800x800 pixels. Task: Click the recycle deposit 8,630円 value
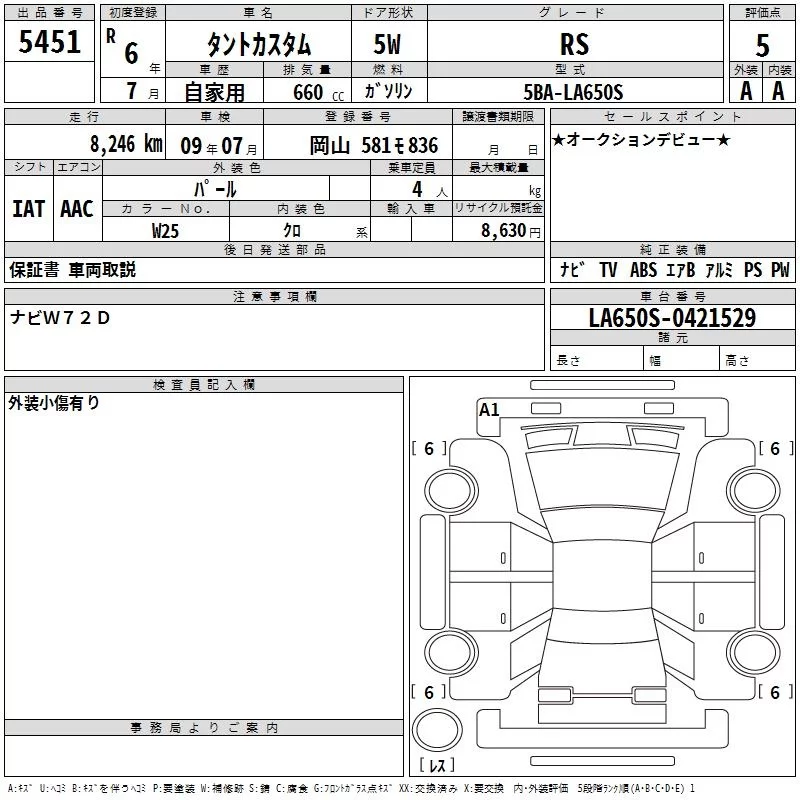[x=510, y=230]
